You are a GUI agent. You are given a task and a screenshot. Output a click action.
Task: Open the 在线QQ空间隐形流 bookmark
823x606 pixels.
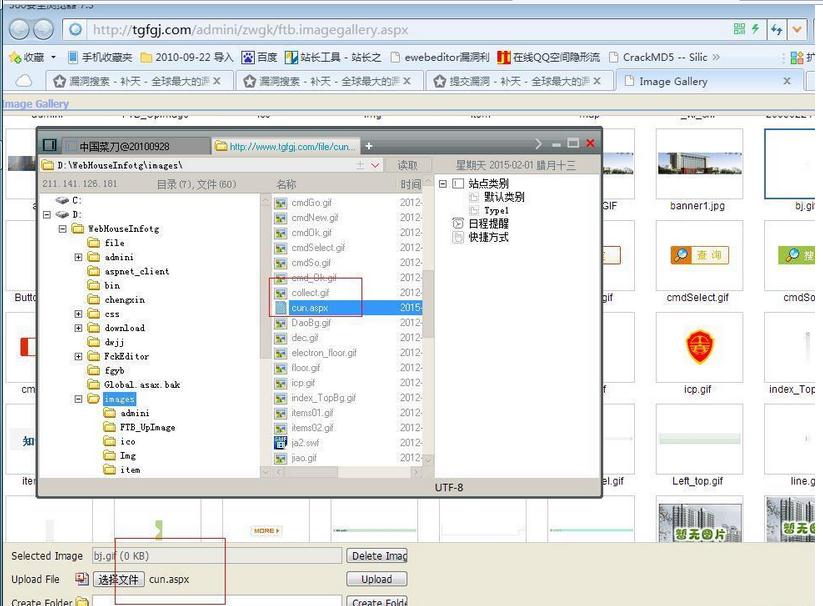pos(548,57)
